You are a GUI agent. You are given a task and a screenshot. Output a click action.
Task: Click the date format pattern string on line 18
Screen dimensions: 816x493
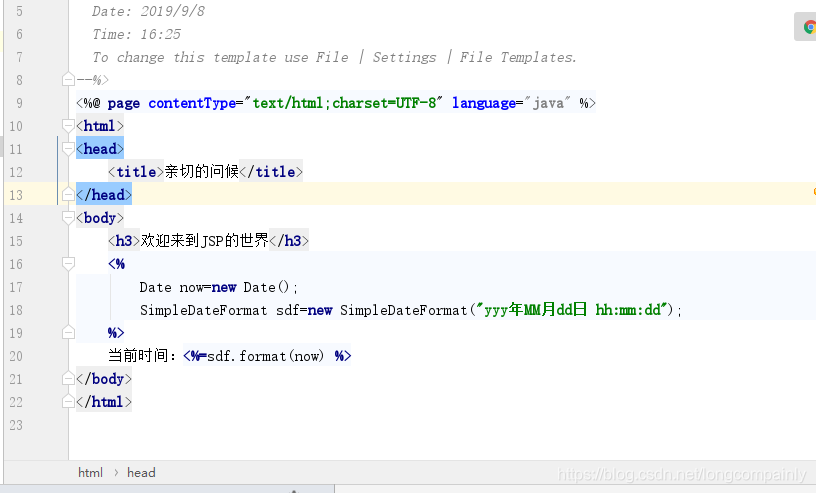coord(571,310)
